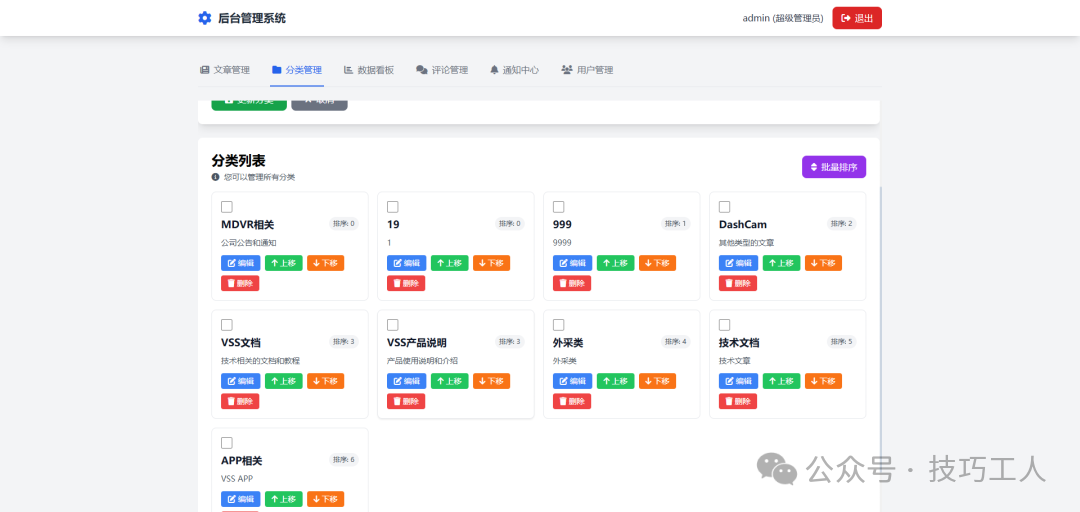
Task: Delete the MDVR相关 category
Action: (240, 283)
